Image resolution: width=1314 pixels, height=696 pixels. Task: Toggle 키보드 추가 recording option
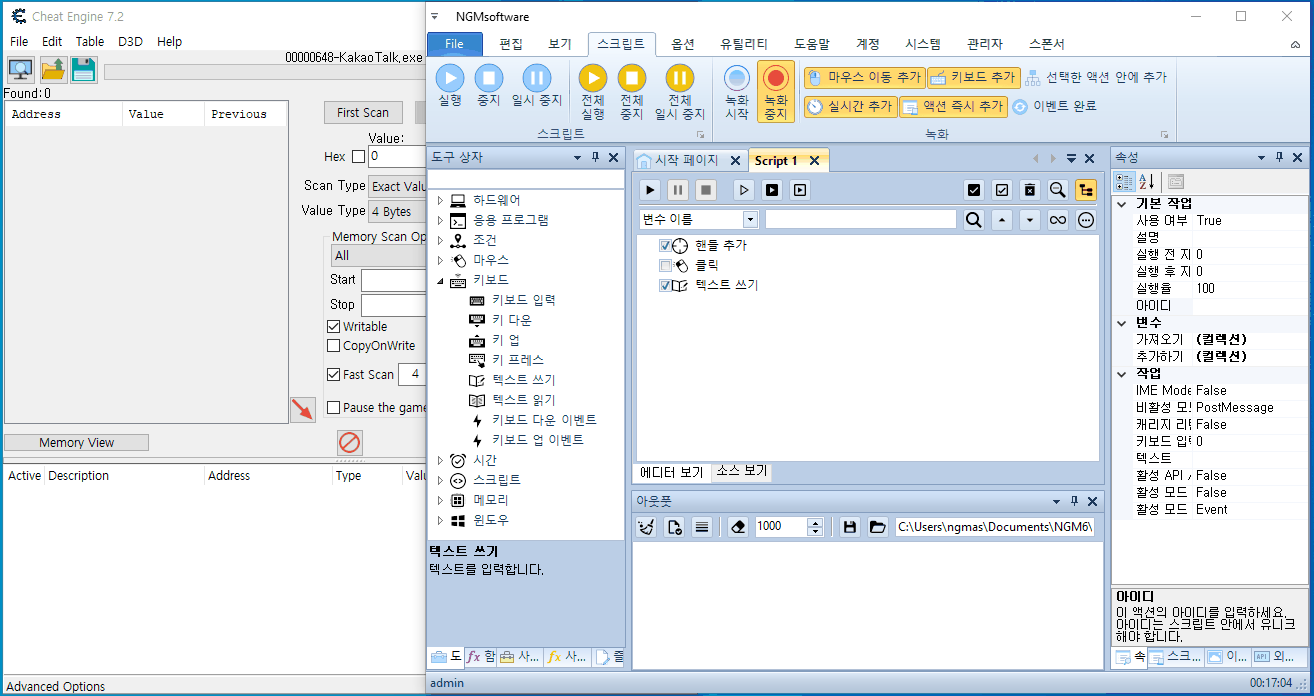[973, 77]
